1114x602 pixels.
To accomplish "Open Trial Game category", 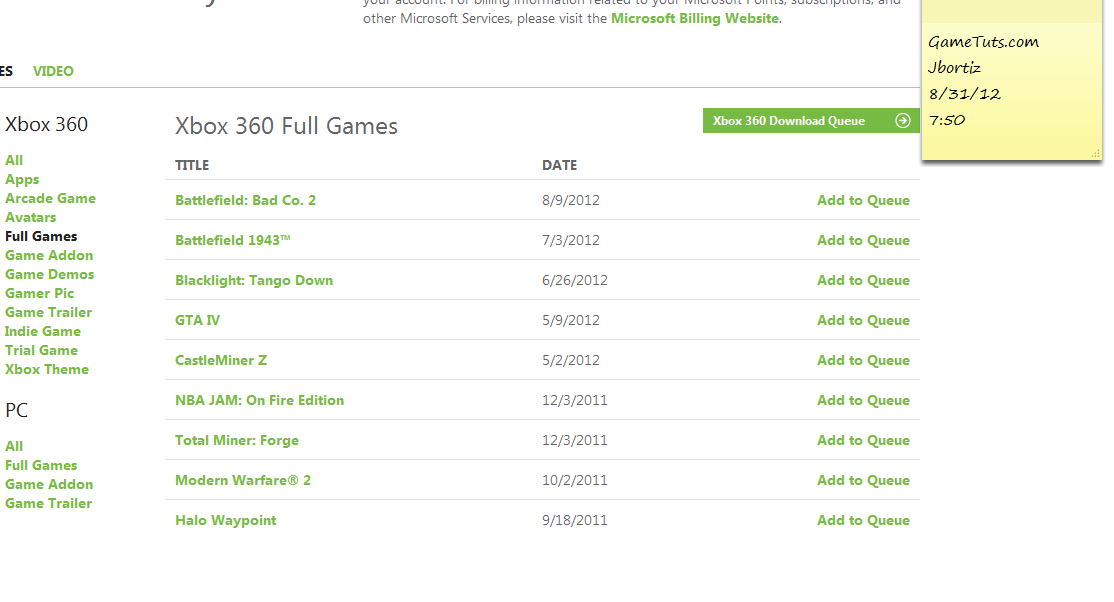I will tap(41, 350).
